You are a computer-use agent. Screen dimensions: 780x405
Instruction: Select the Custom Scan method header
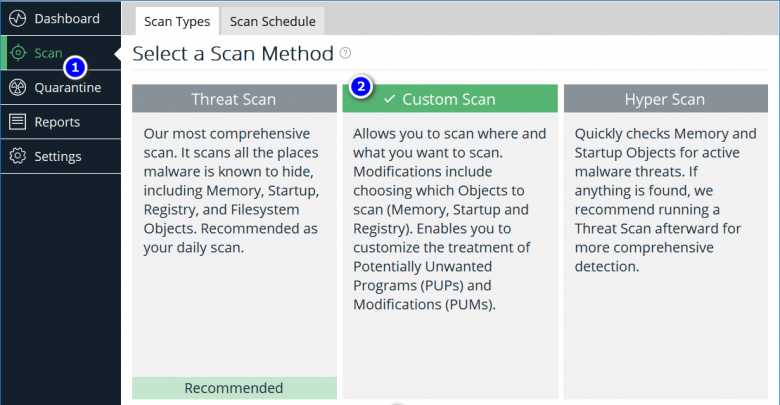coord(448,100)
